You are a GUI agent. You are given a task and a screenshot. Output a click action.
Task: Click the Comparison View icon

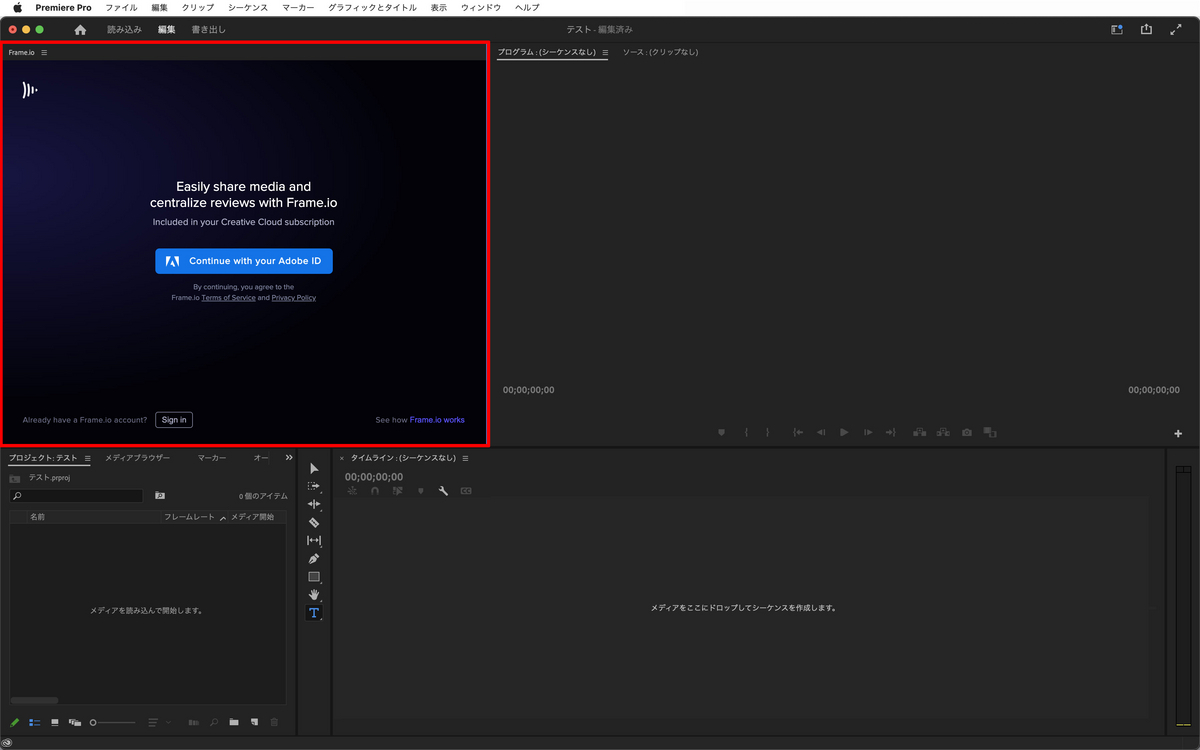tap(990, 433)
